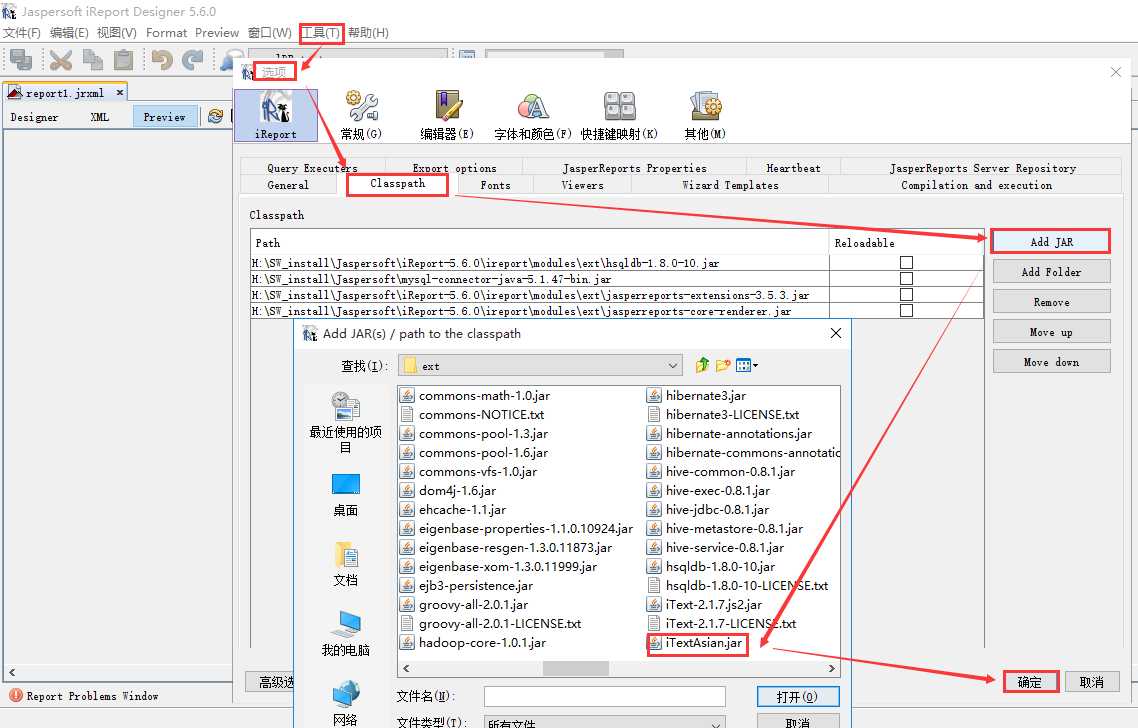Viewport: 1138px width, 728px height.
Task: Open the 常规(G) general options category
Action: [361, 115]
